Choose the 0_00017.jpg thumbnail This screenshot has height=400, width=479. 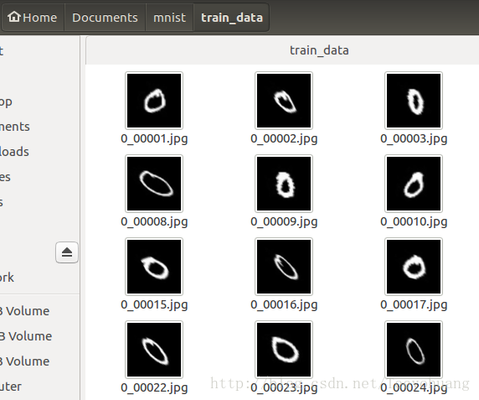(x=414, y=266)
